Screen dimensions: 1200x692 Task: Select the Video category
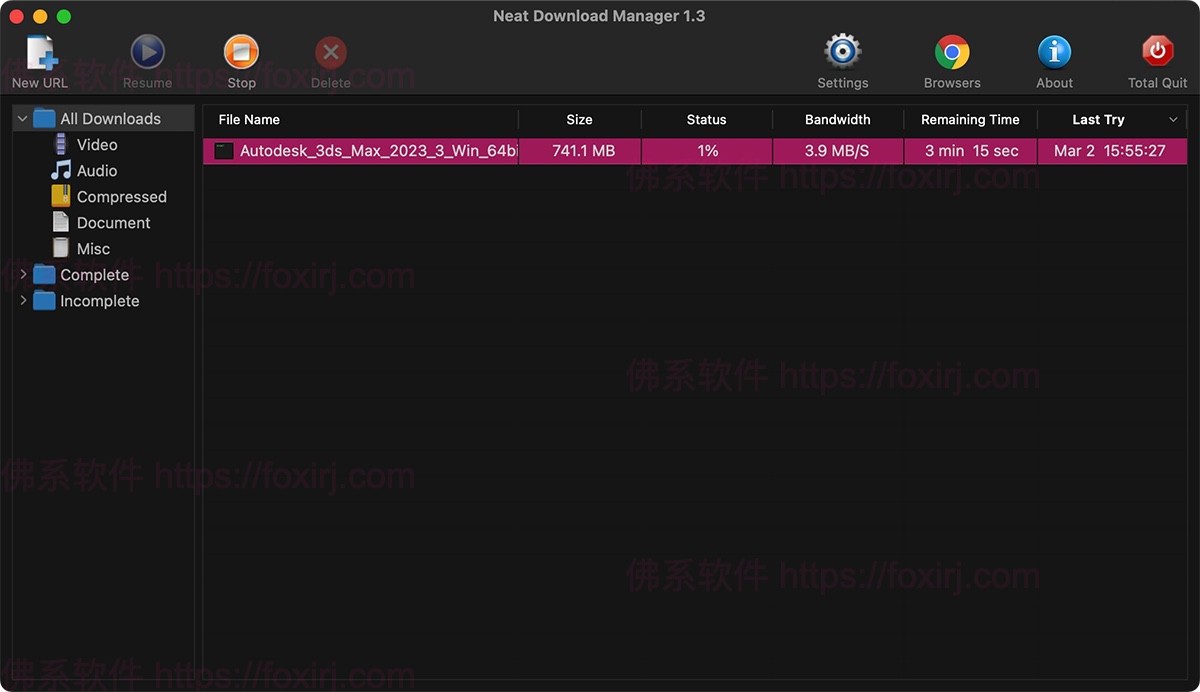click(96, 144)
